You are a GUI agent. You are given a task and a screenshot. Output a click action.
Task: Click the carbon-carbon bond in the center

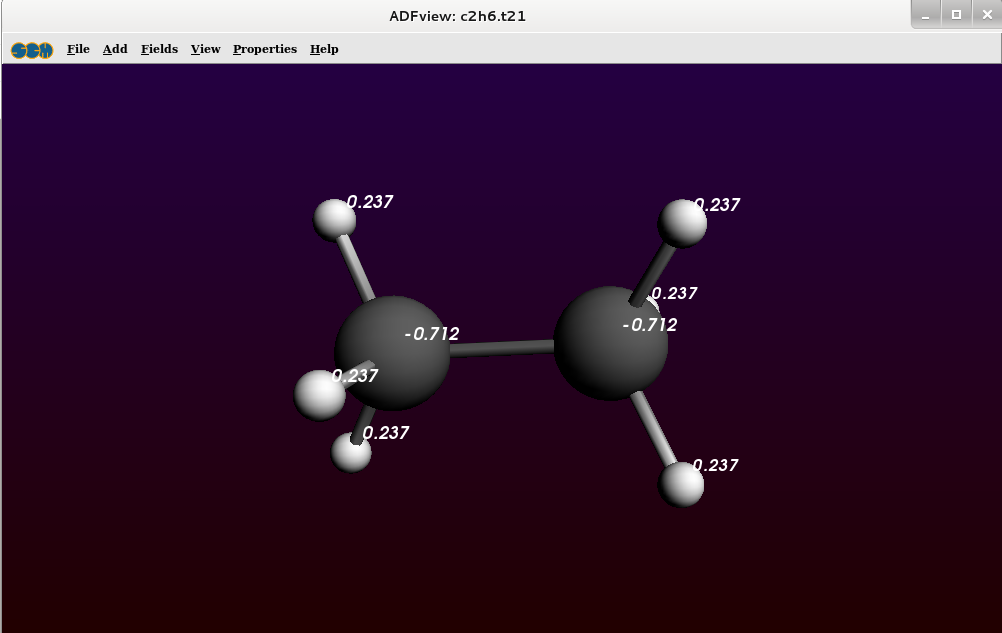click(502, 349)
